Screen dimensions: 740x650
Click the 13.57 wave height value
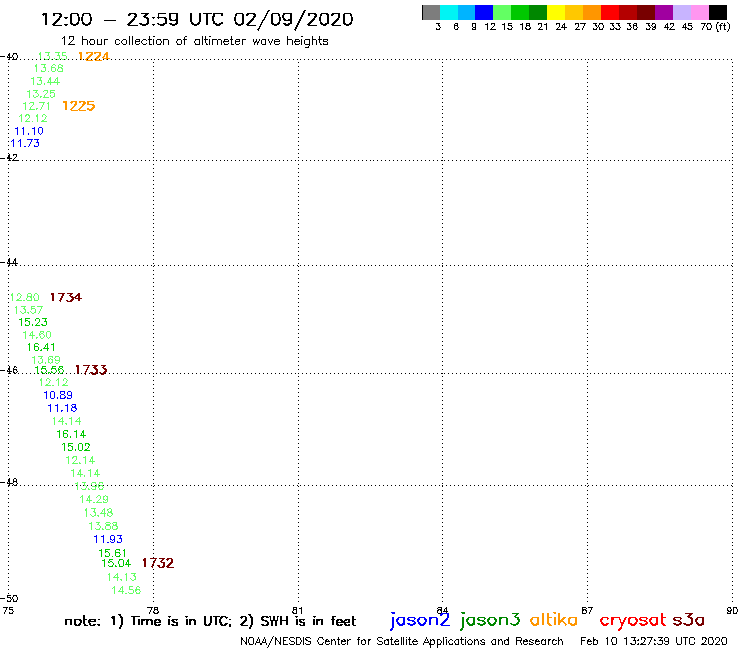tap(28, 310)
